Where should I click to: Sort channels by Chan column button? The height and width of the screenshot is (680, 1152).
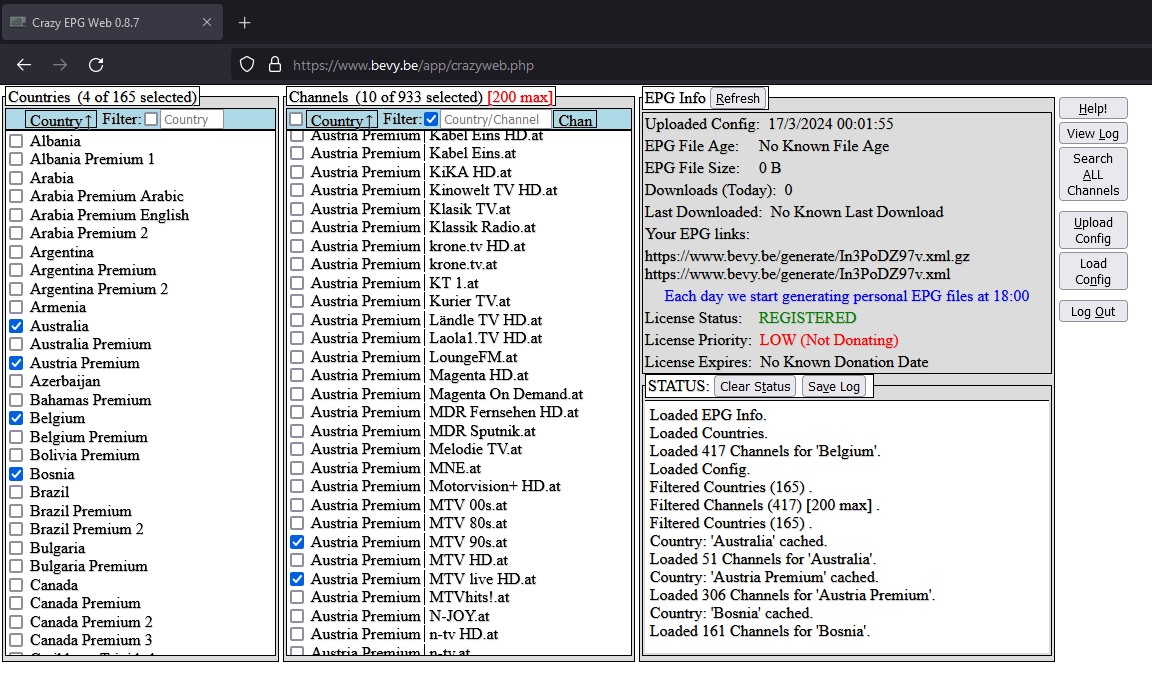(575, 120)
